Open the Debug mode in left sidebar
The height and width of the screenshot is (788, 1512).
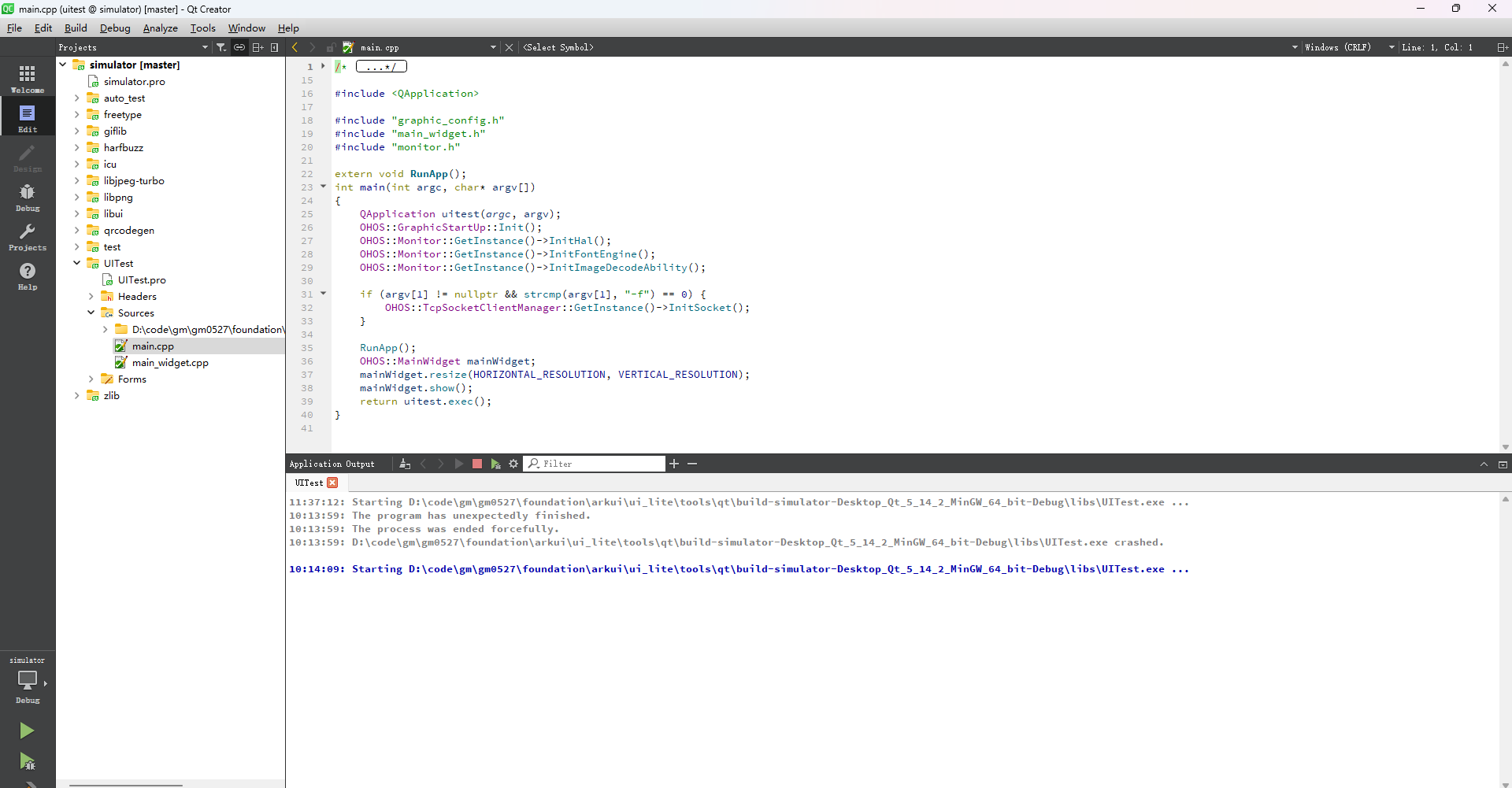click(x=28, y=197)
